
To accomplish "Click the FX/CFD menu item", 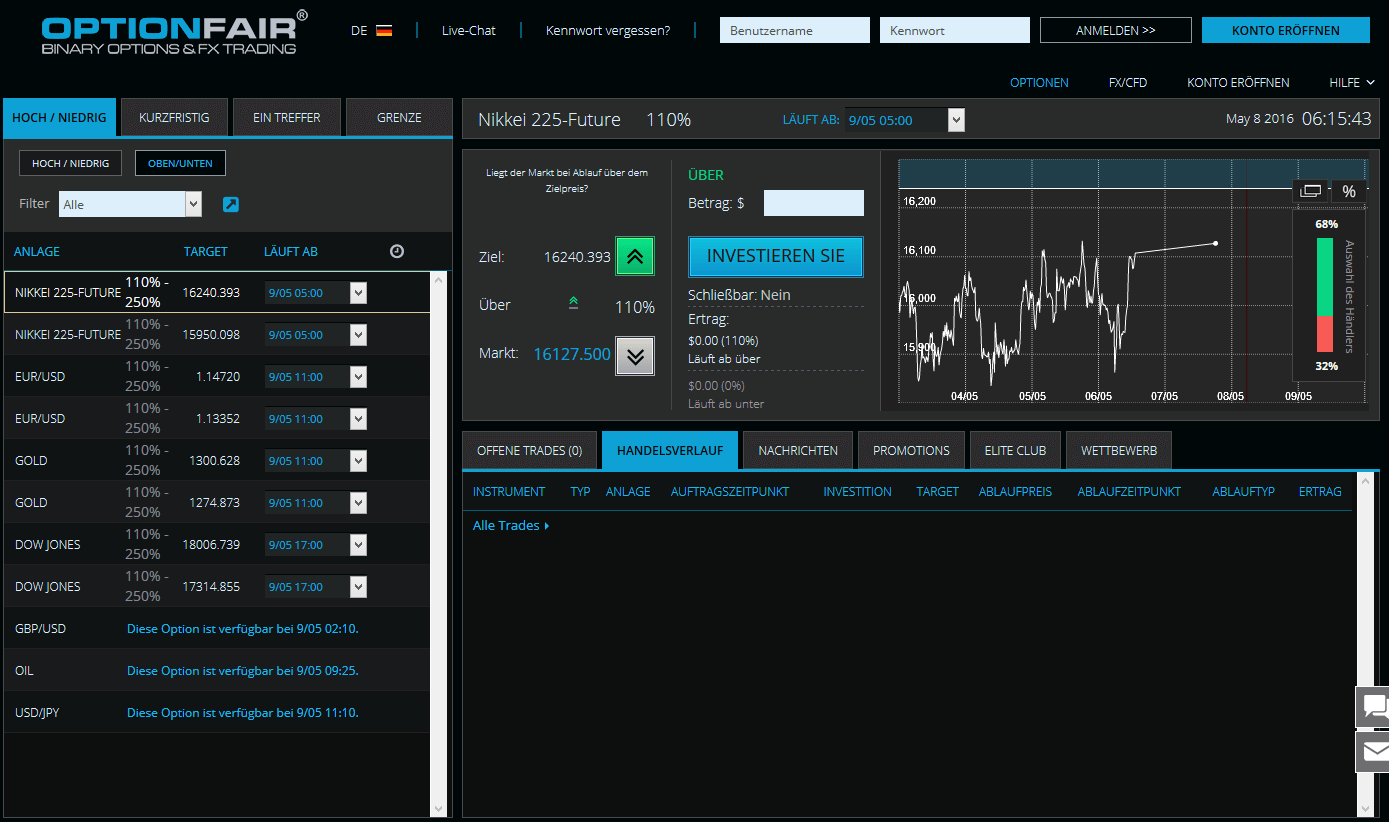I will pyautogui.click(x=1128, y=83).
